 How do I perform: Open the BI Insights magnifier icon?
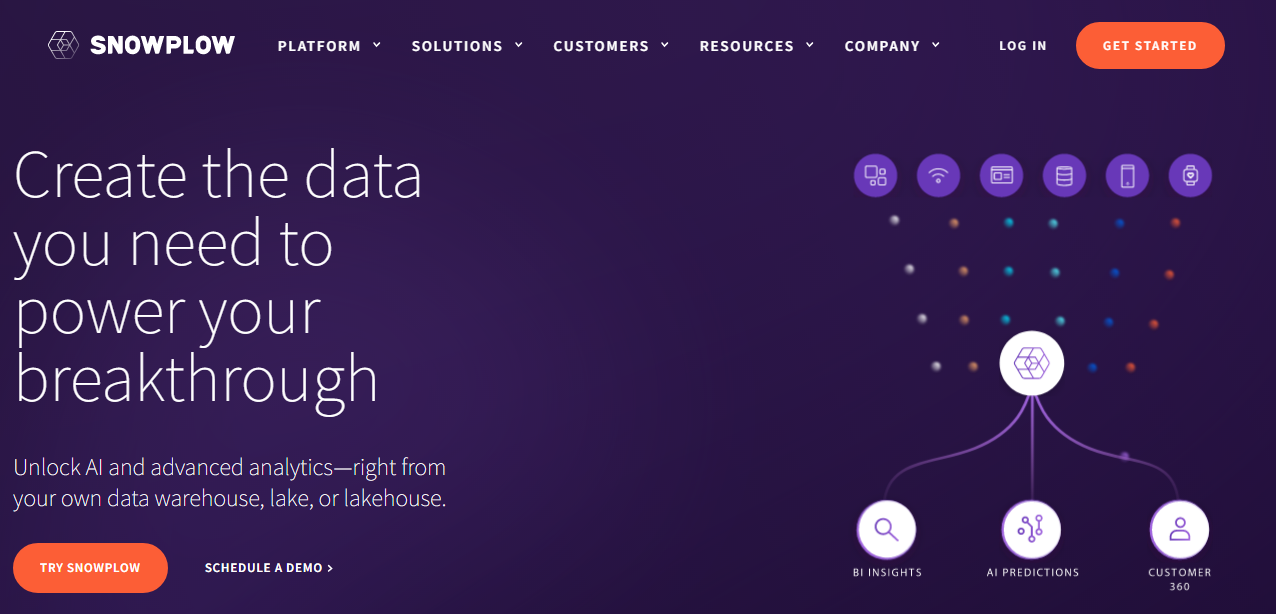pyautogui.click(x=886, y=529)
